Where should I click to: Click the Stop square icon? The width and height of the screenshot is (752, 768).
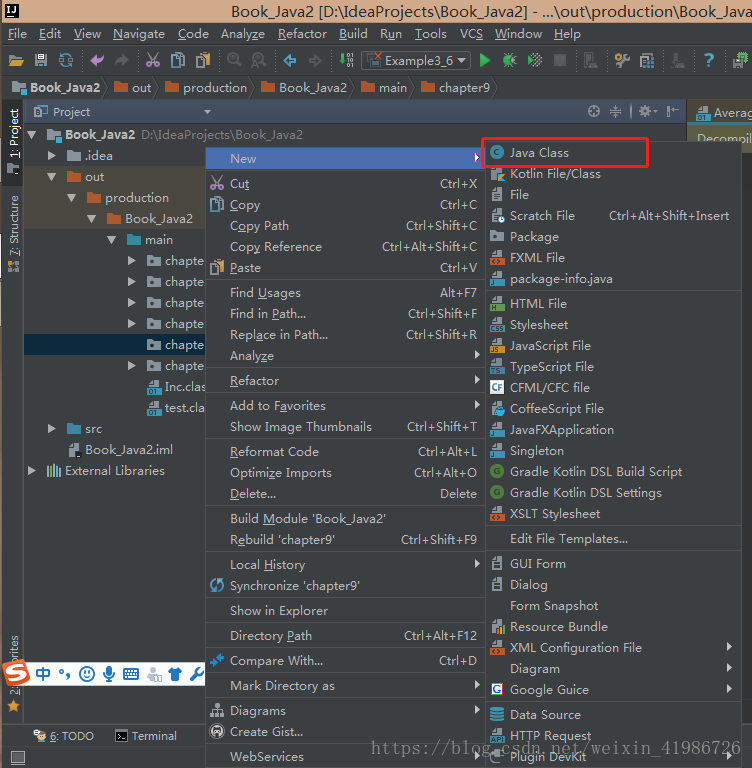coord(559,60)
